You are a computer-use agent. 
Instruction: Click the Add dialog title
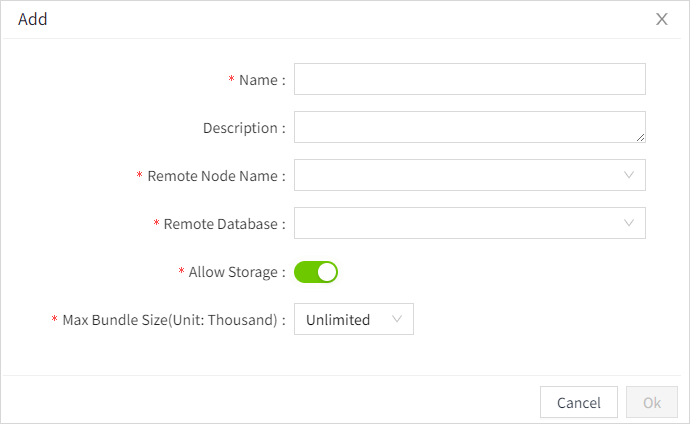click(33, 19)
